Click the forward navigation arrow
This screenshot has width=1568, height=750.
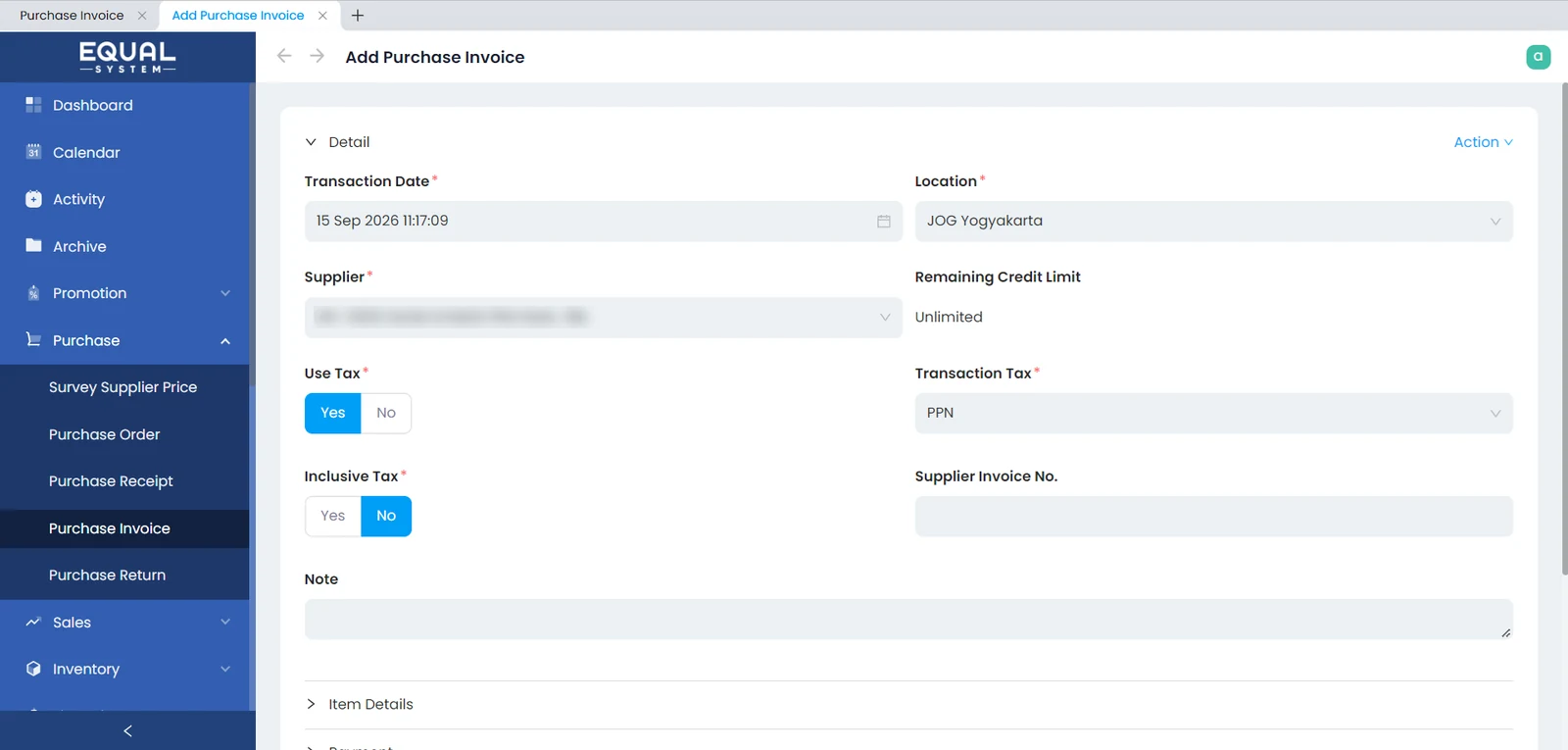(317, 56)
